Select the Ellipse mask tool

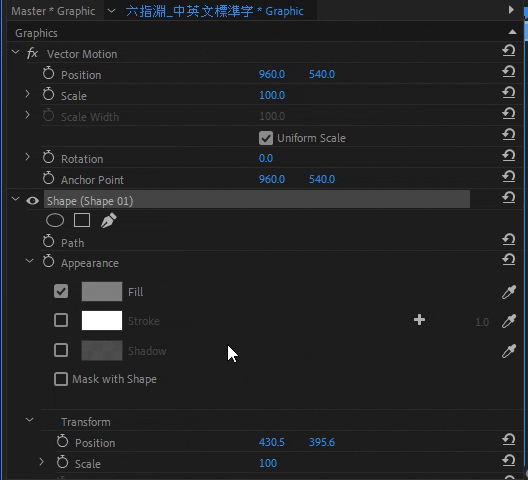(x=55, y=221)
